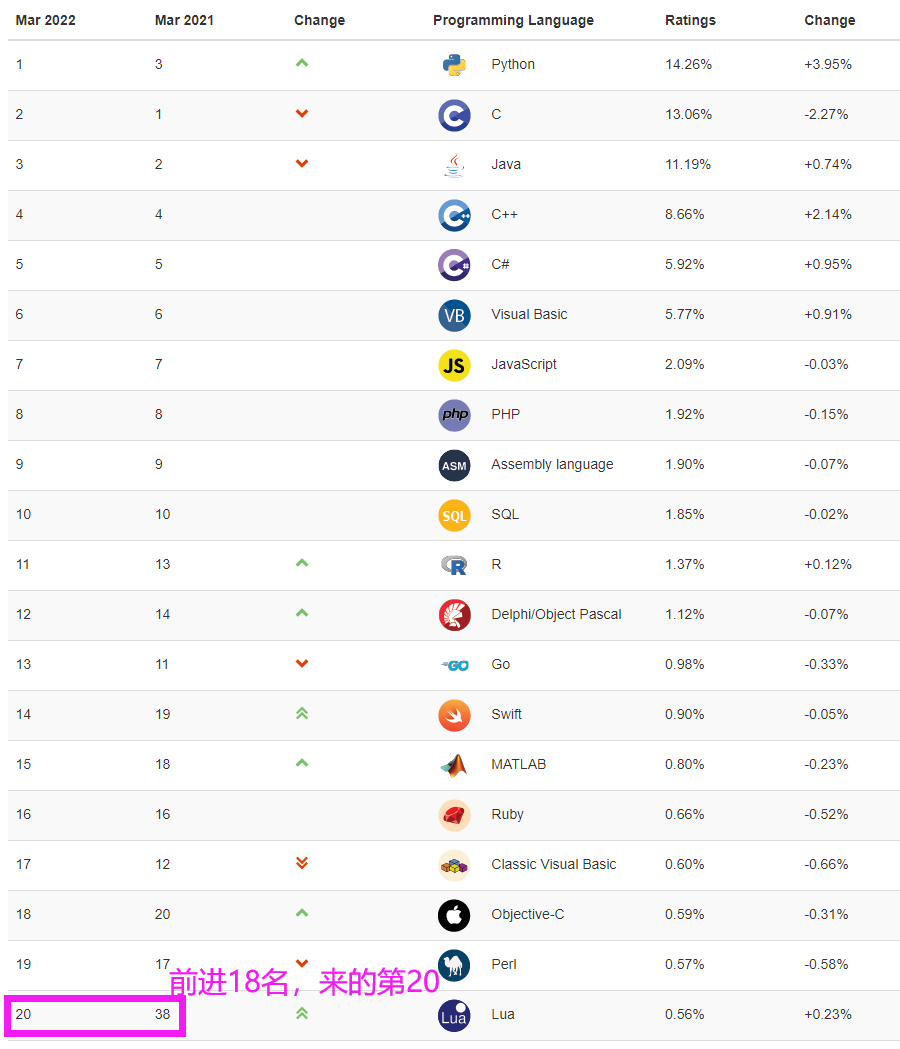
Task: Click the Mar 2022 column header
Action: 46,20
